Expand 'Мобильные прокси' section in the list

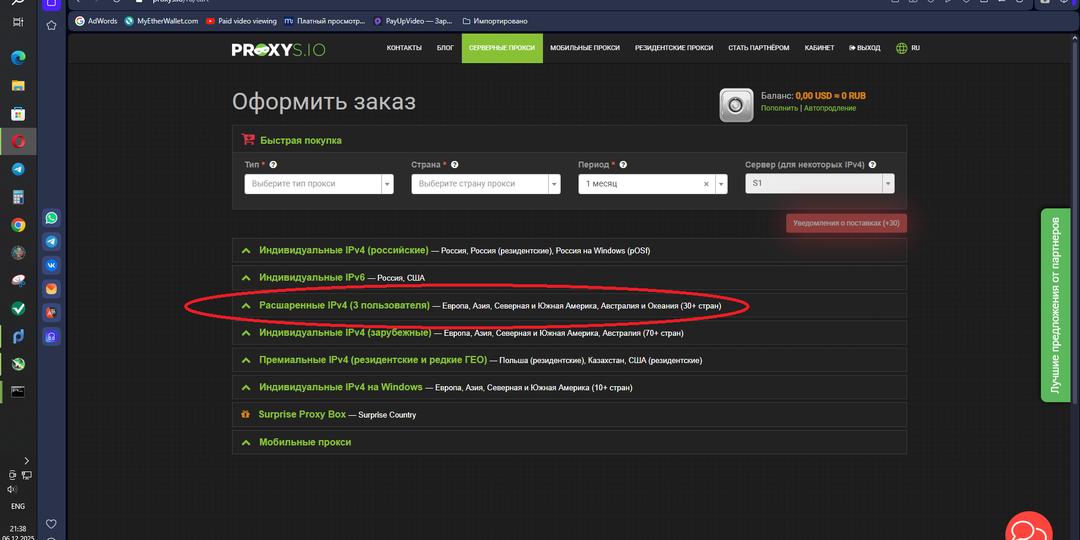tap(569, 442)
